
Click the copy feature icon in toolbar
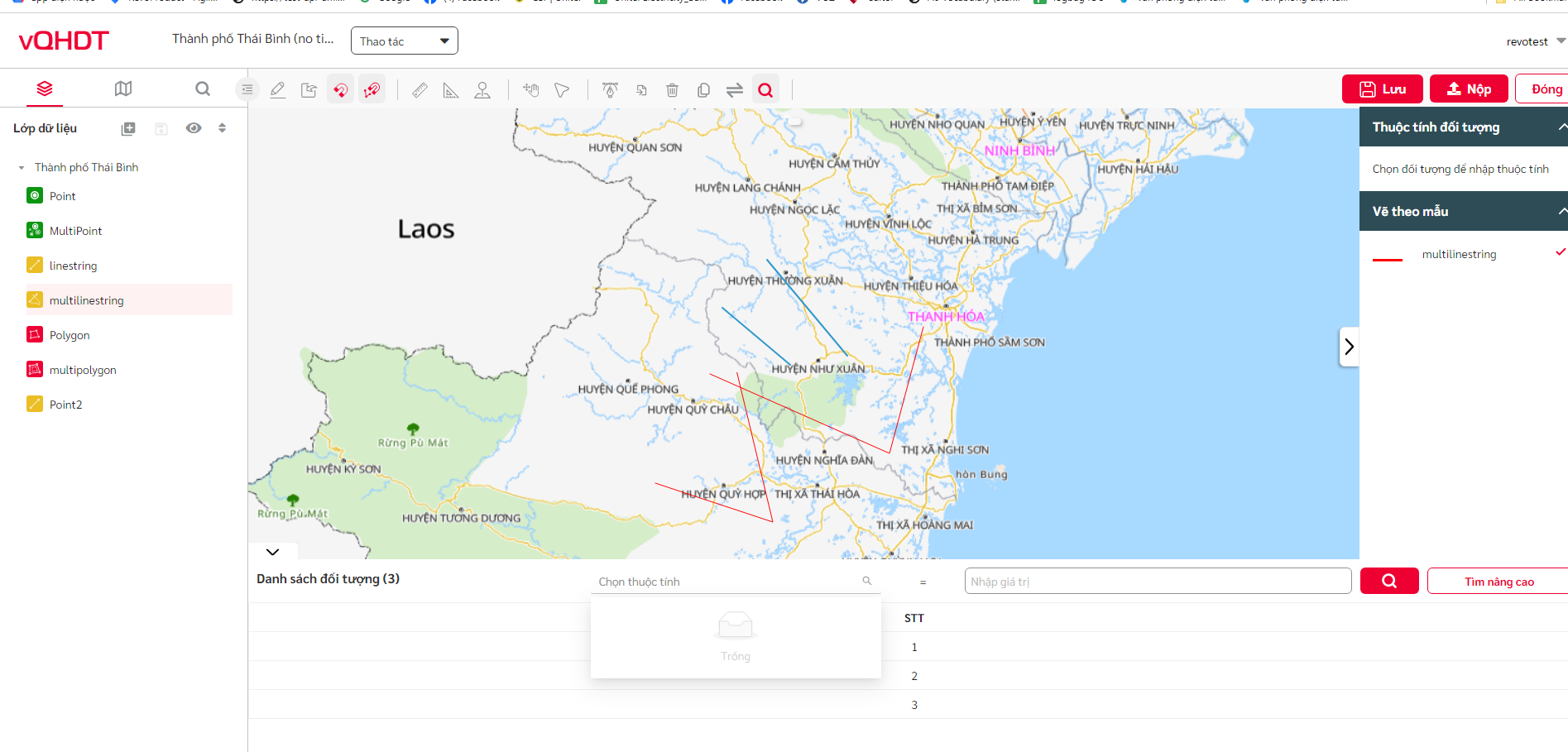(703, 90)
